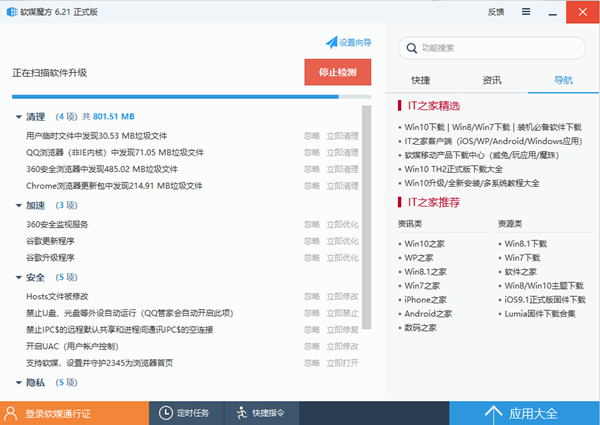Open Win10下载 link in IT之家精选
Image resolution: width=600 pixels, height=425 pixels.
(x=424, y=127)
